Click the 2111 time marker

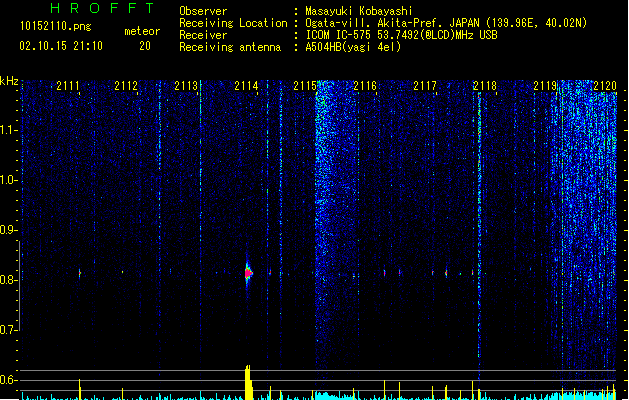coord(68,85)
